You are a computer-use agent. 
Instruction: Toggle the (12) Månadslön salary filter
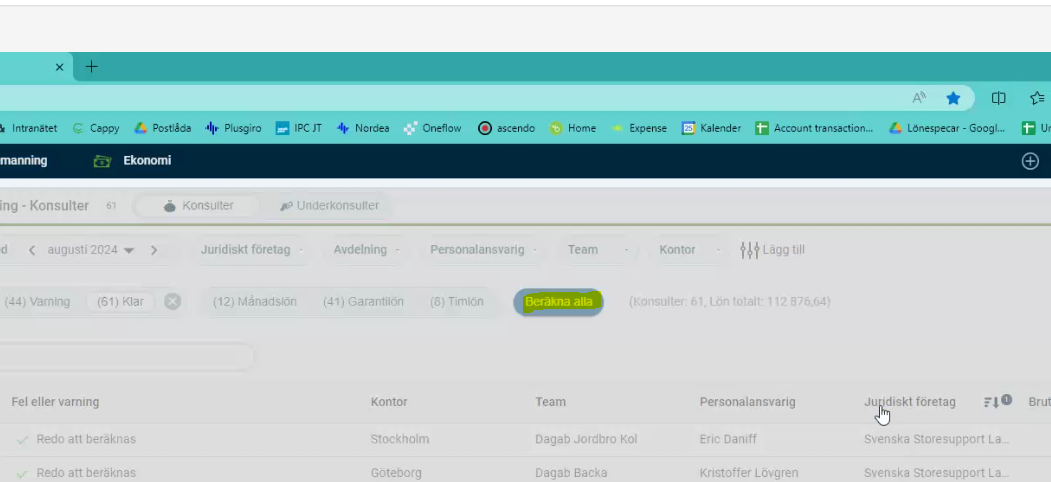tap(254, 301)
